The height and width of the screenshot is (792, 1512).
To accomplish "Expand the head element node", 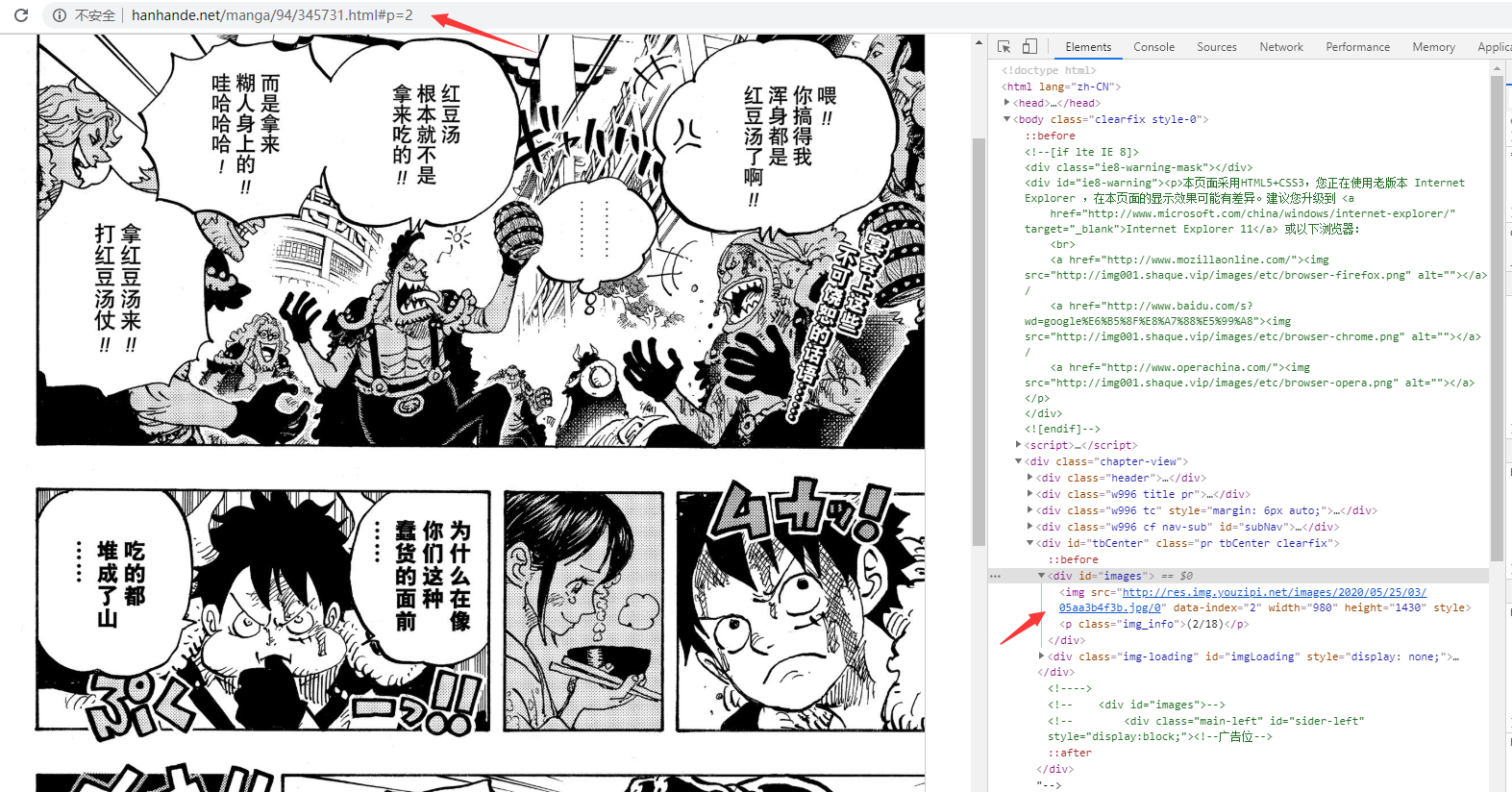I will (x=1007, y=103).
